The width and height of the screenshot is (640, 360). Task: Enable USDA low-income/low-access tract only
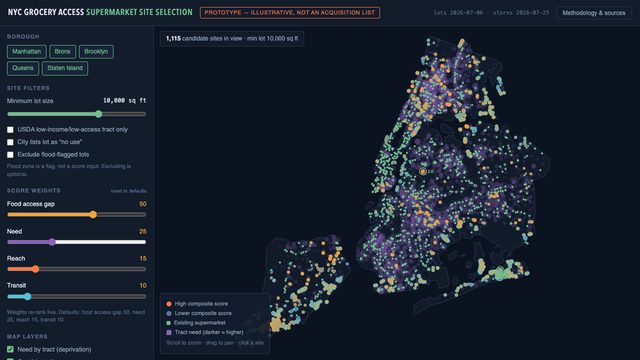pyautogui.click(x=10, y=130)
